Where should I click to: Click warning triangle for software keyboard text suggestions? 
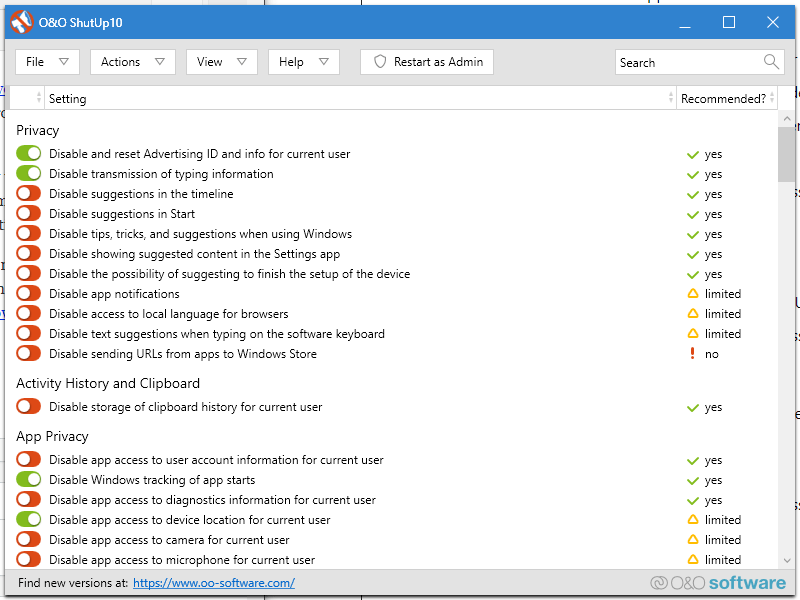point(692,334)
